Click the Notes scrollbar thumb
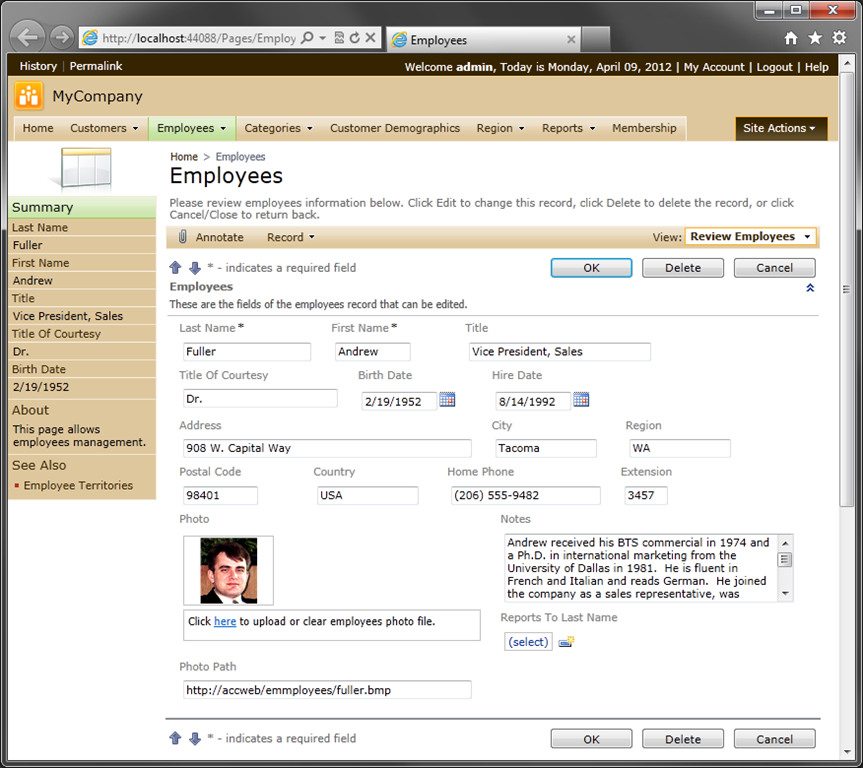 pos(785,560)
